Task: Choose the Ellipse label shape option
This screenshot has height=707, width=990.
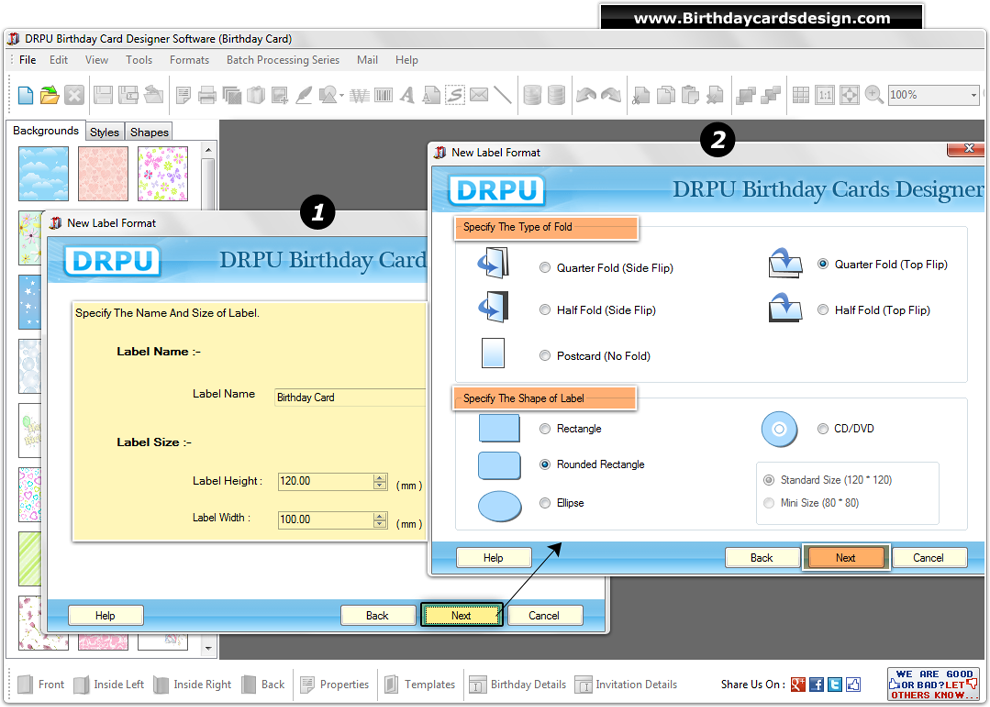Action: click(x=545, y=503)
